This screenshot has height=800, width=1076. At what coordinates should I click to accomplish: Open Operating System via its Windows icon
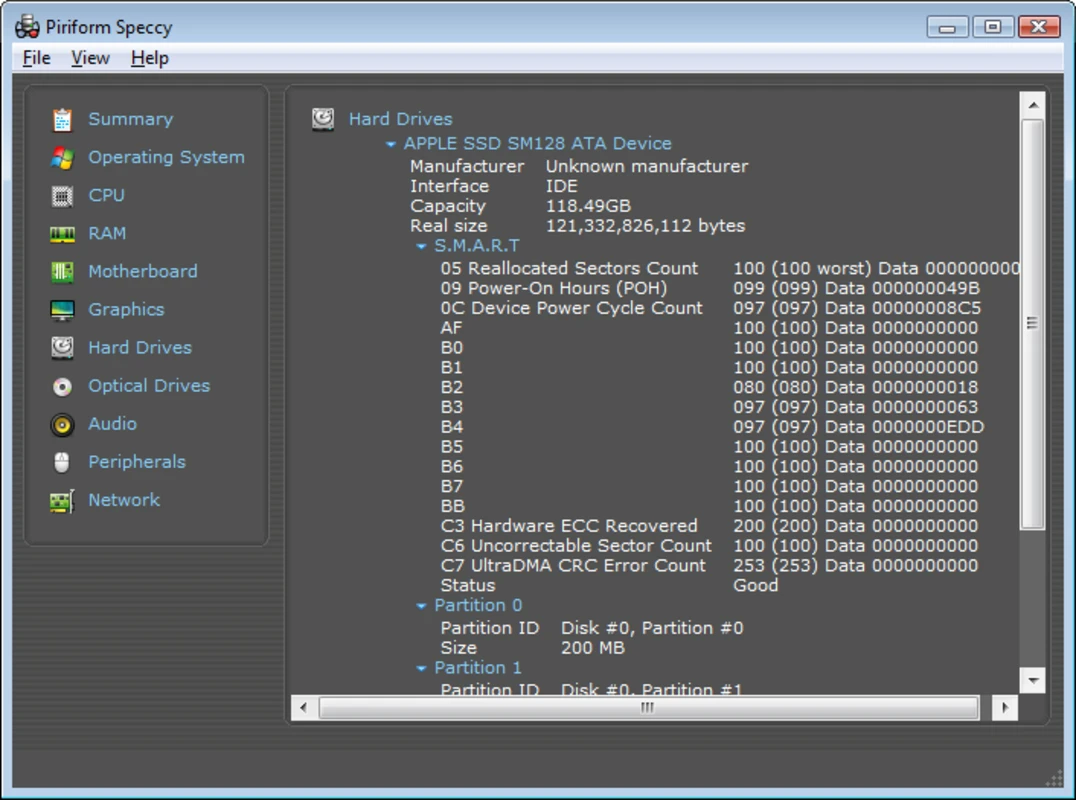(x=63, y=157)
